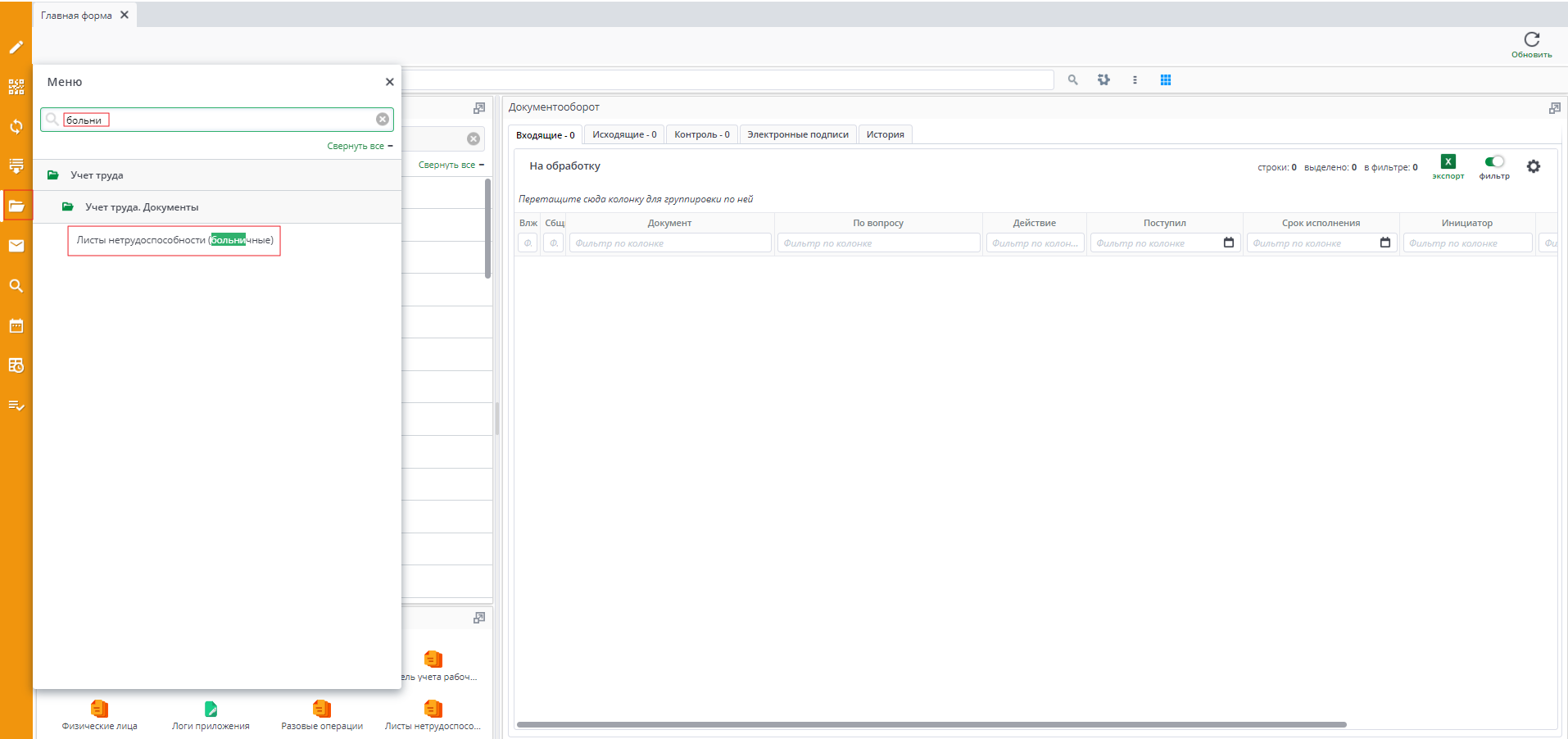Click the envelope mail sidebar icon

[16, 246]
